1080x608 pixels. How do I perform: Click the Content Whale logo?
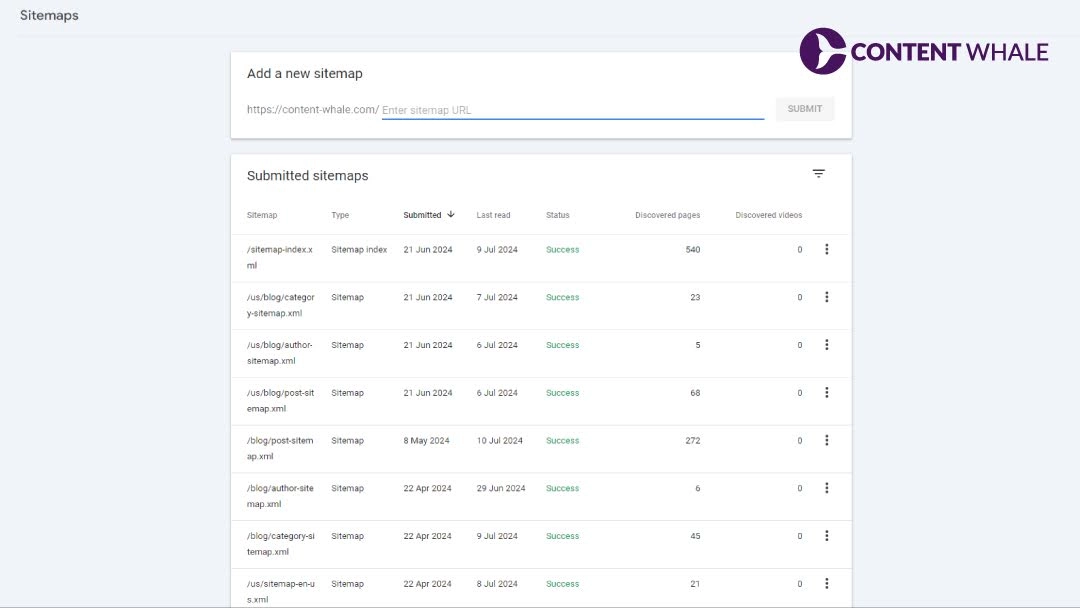tap(924, 51)
